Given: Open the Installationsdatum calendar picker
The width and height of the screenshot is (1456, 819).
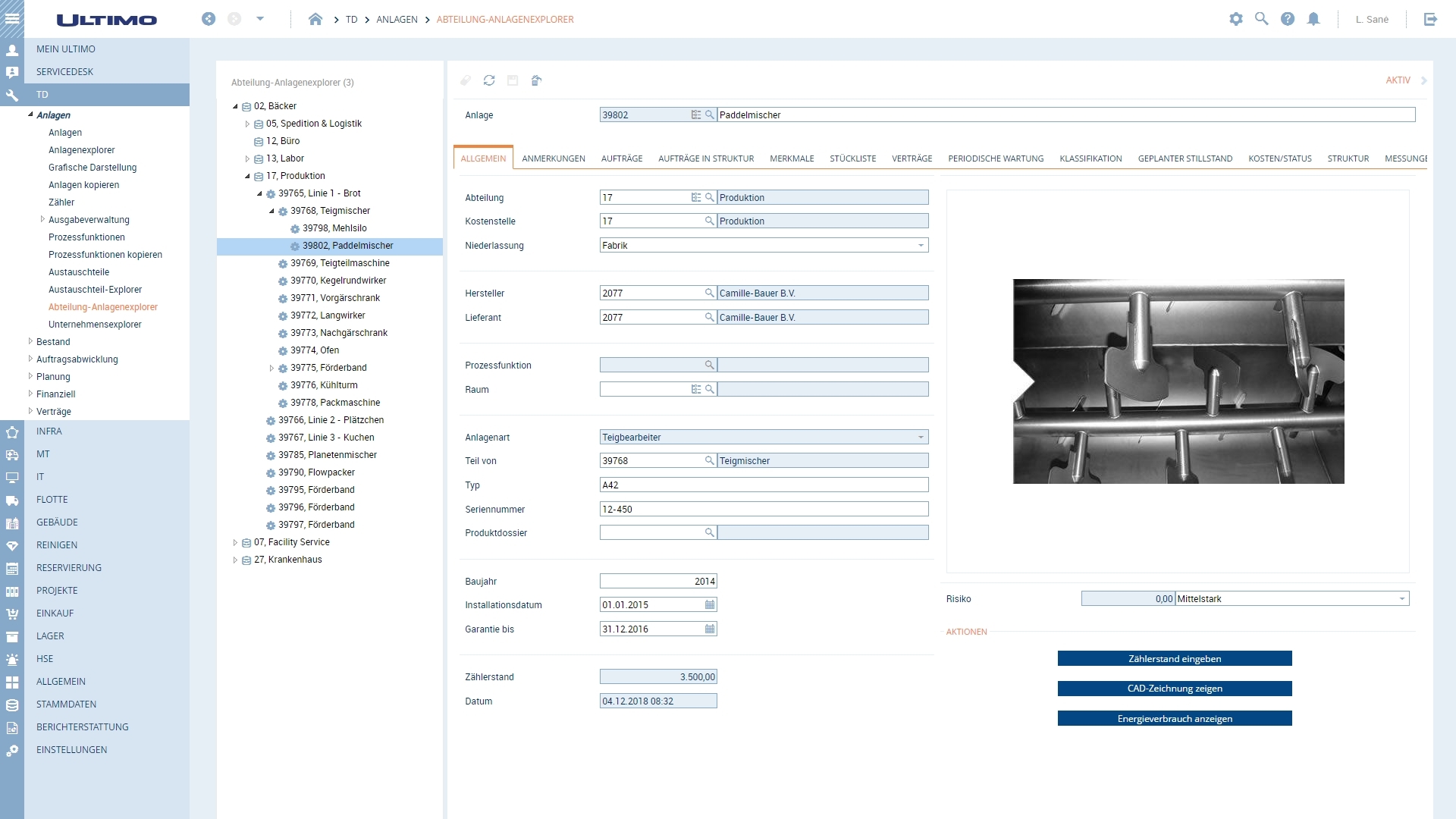Looking at the screenshot, I should click(708, 604).
